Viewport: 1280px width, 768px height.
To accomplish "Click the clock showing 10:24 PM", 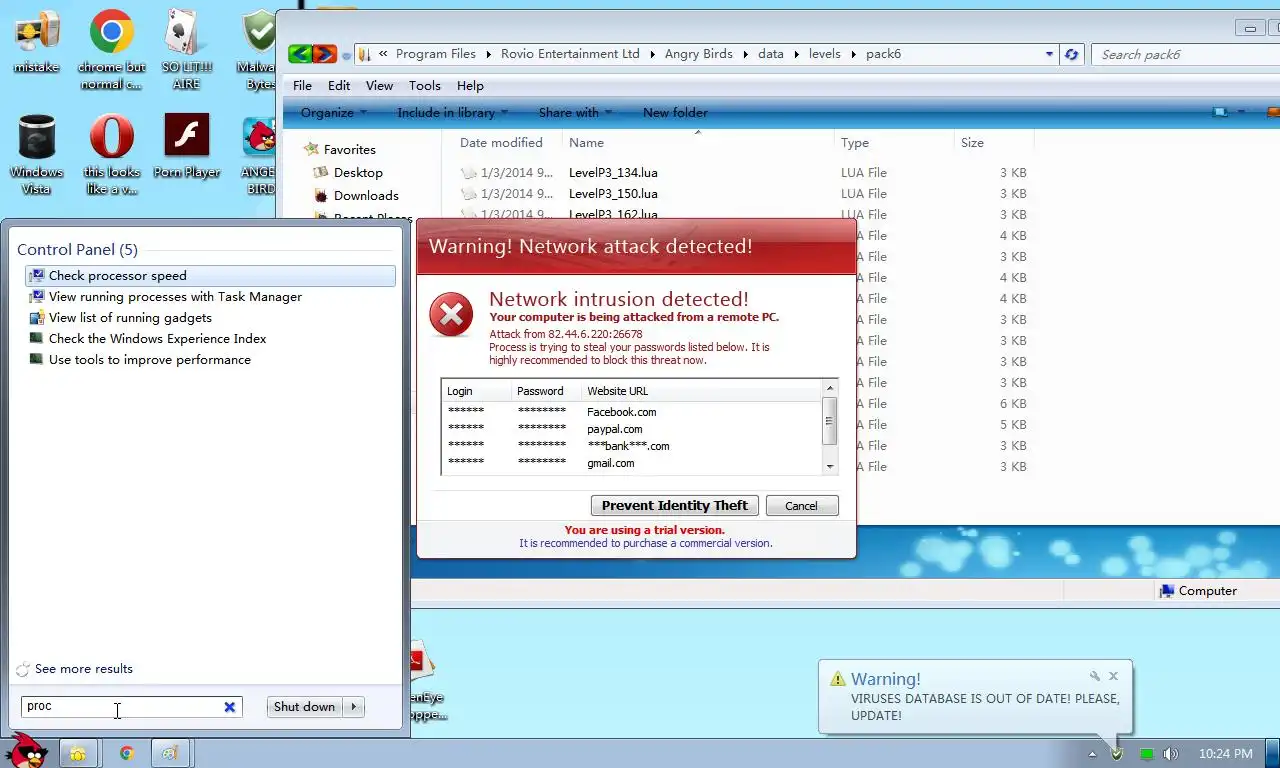I will coord(1225,754).
